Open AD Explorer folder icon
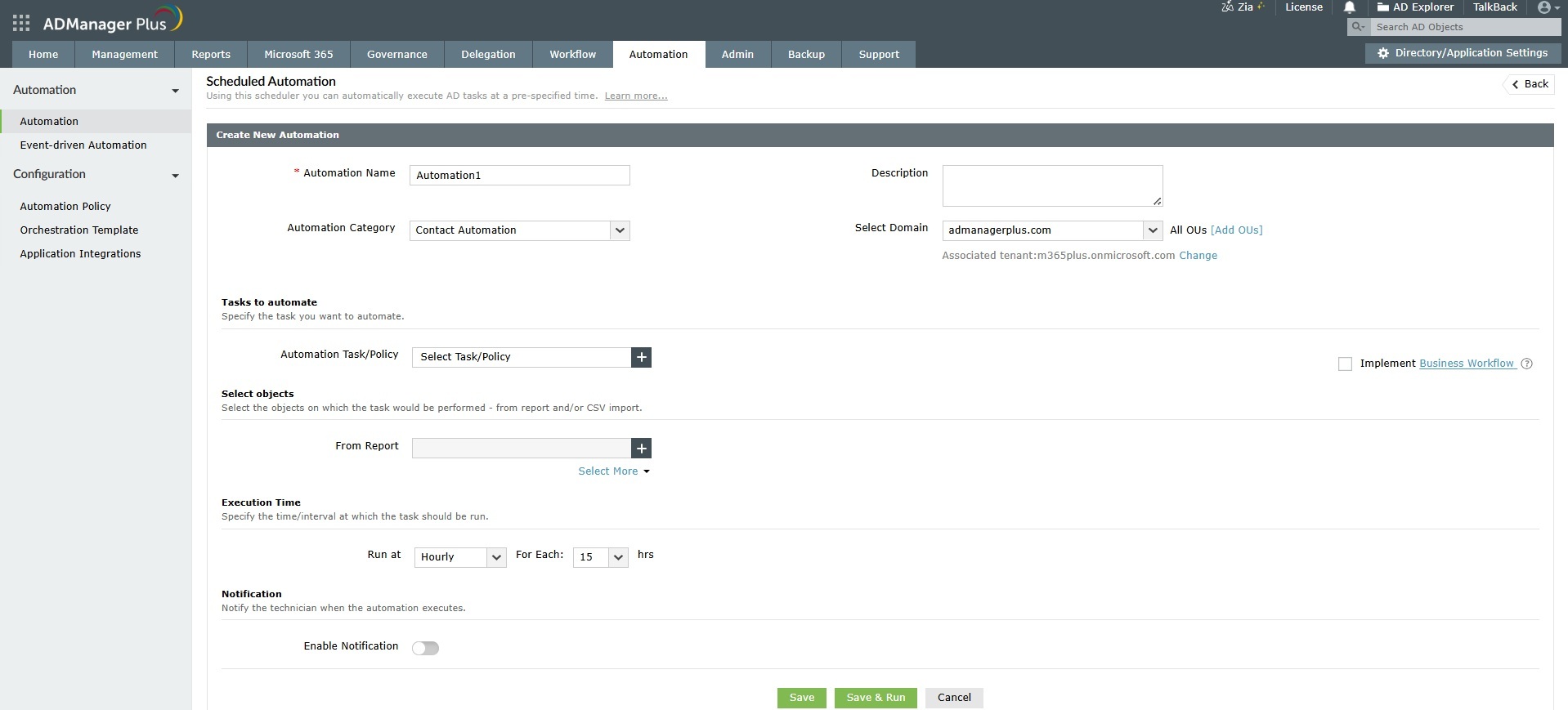Screen dimensions: 1568x710 1383,7
